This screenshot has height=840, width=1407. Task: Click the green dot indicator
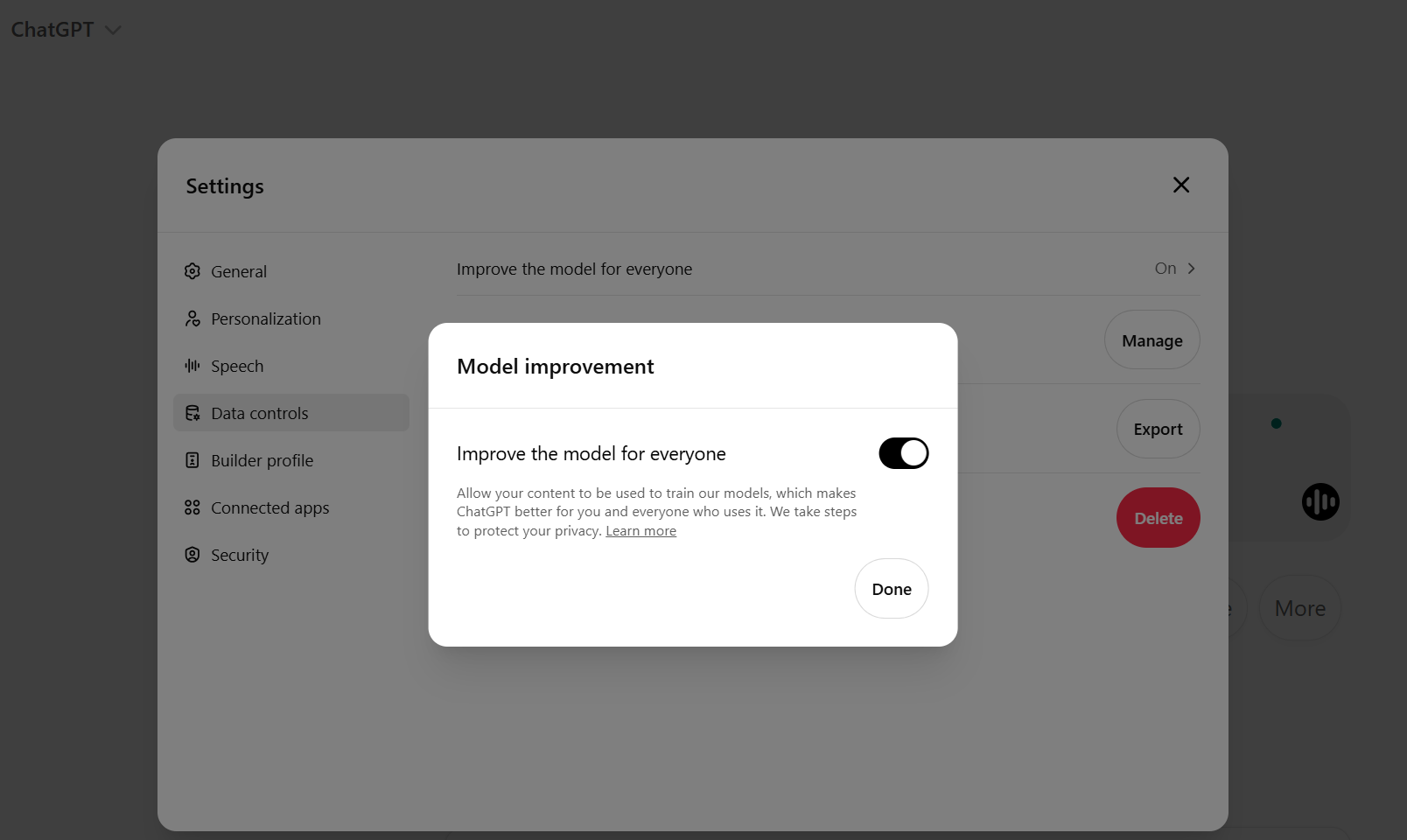pyautogui.click(x=1276, y=423)
